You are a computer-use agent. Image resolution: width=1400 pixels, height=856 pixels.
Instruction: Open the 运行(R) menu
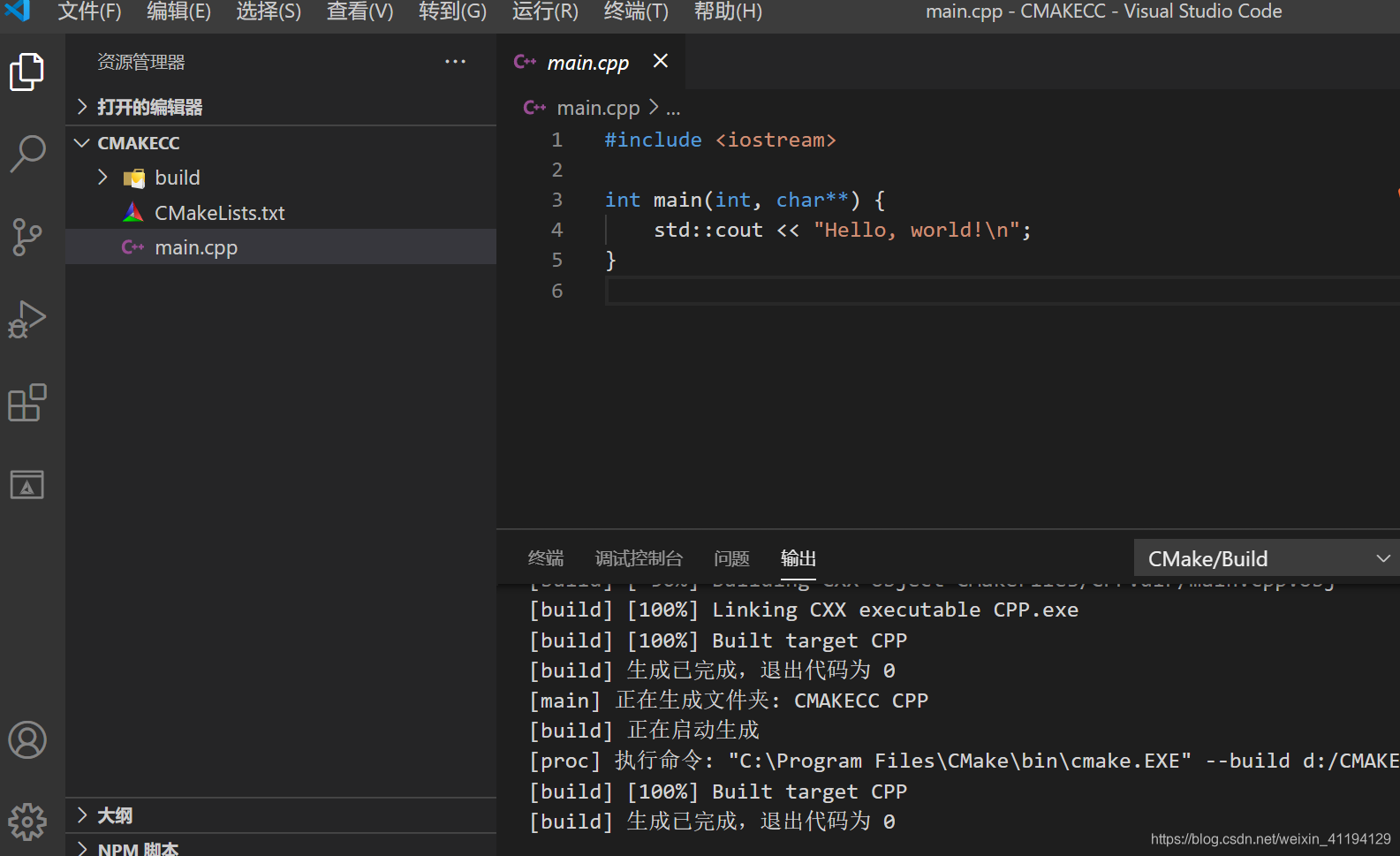pos(545,11)
